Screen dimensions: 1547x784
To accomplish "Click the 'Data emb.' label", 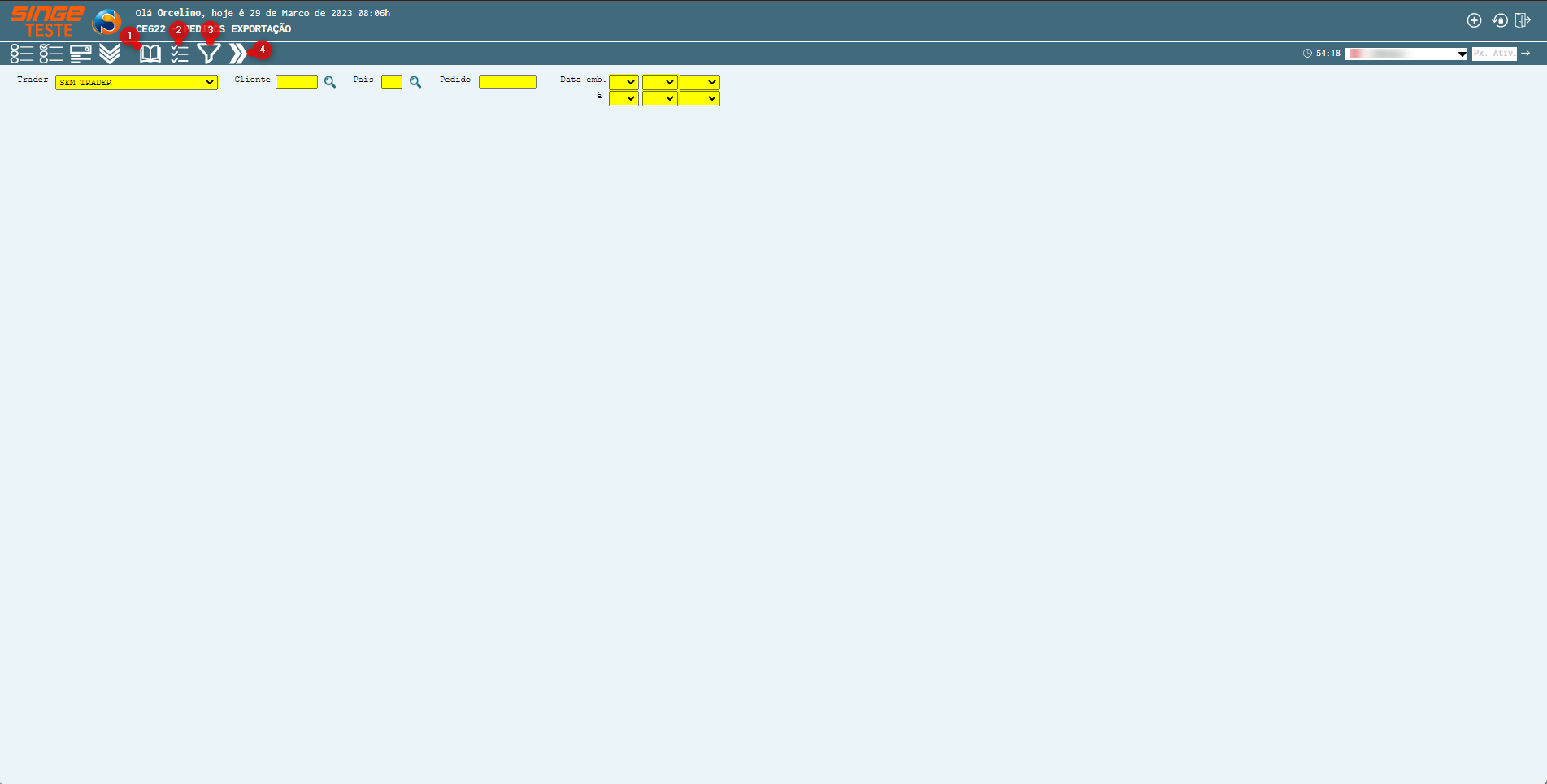I will point(583,80).
